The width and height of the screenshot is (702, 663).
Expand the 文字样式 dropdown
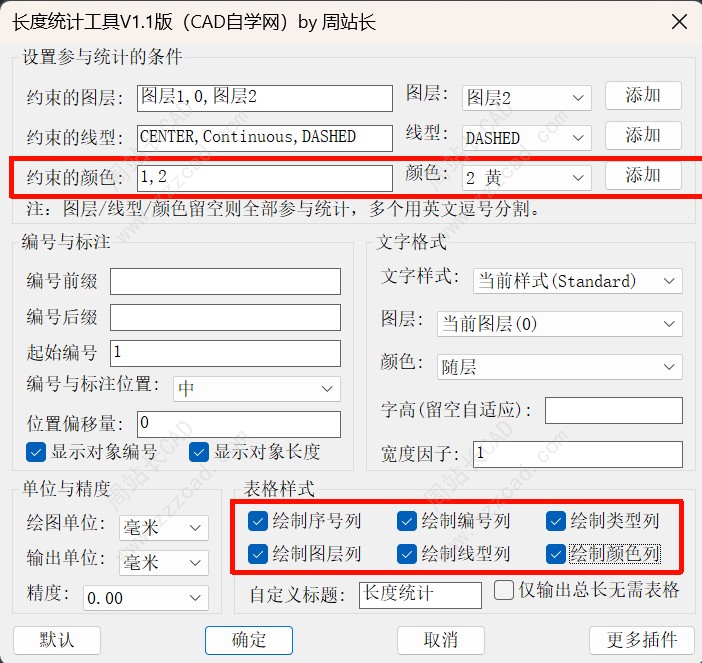tap(577, 281)
